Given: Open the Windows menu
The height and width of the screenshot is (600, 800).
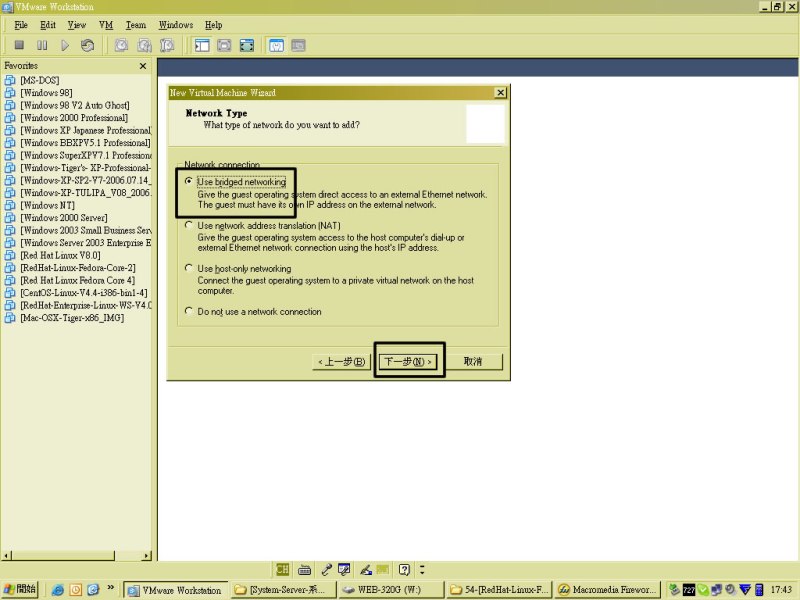Looking at the screenshot, I should point(176,25).
